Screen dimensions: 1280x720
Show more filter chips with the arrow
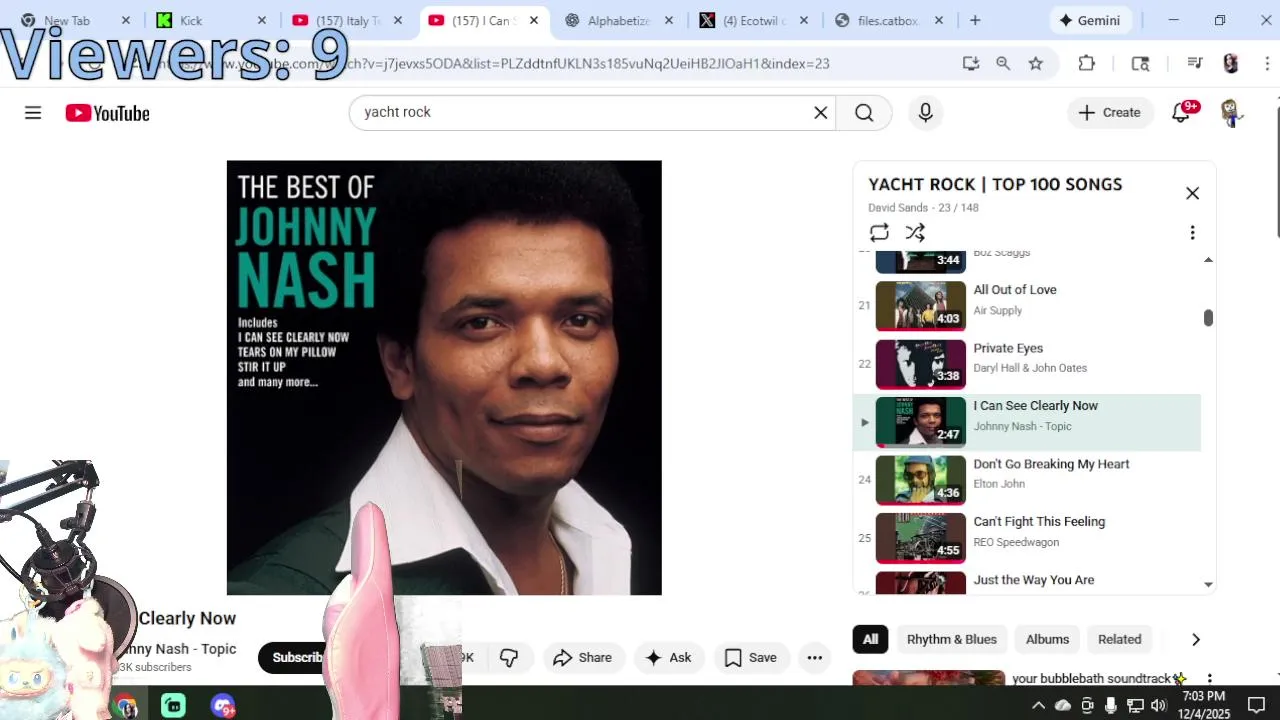tap(1195, 640)
